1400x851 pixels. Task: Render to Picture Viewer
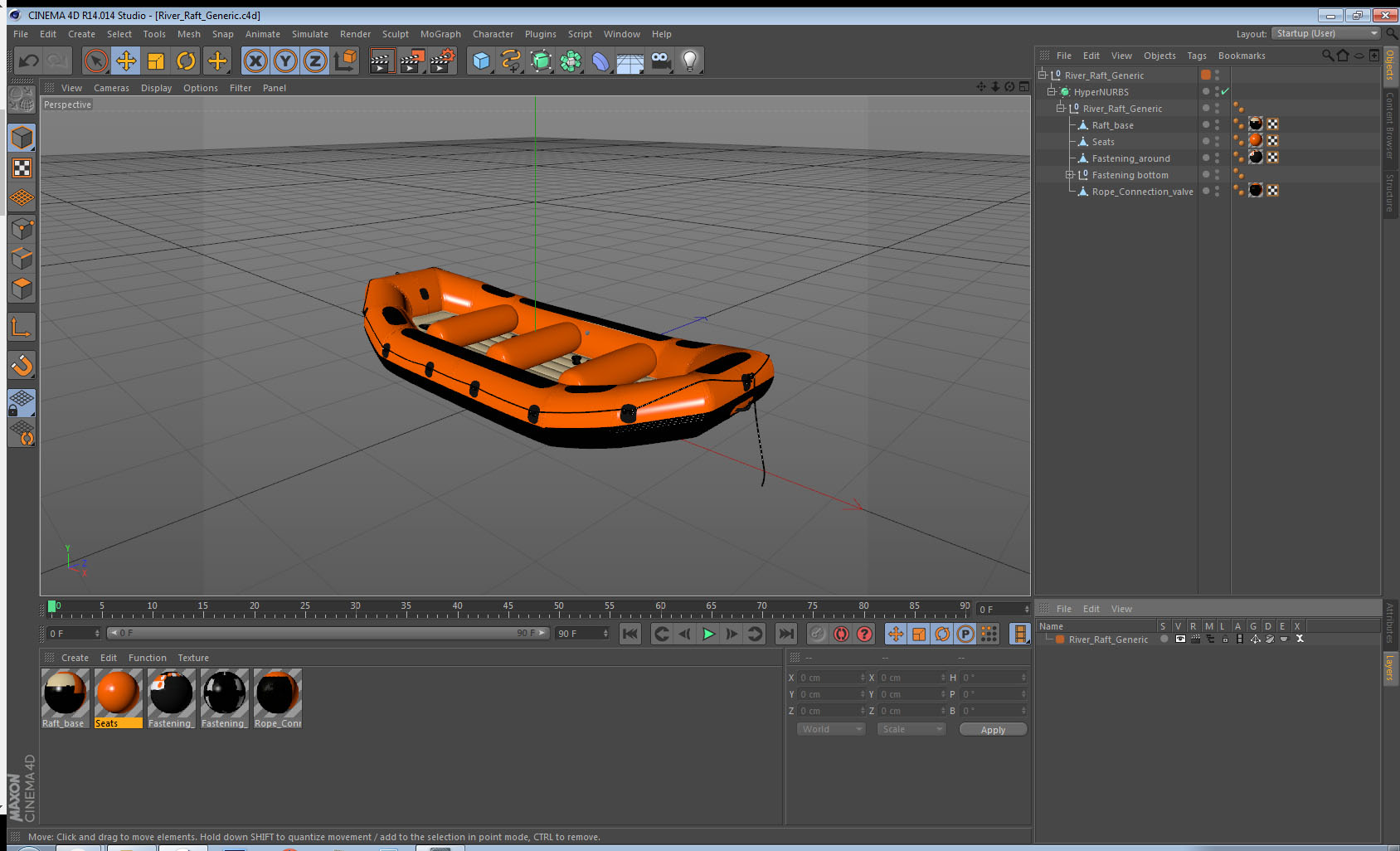[x=412, y=61]
